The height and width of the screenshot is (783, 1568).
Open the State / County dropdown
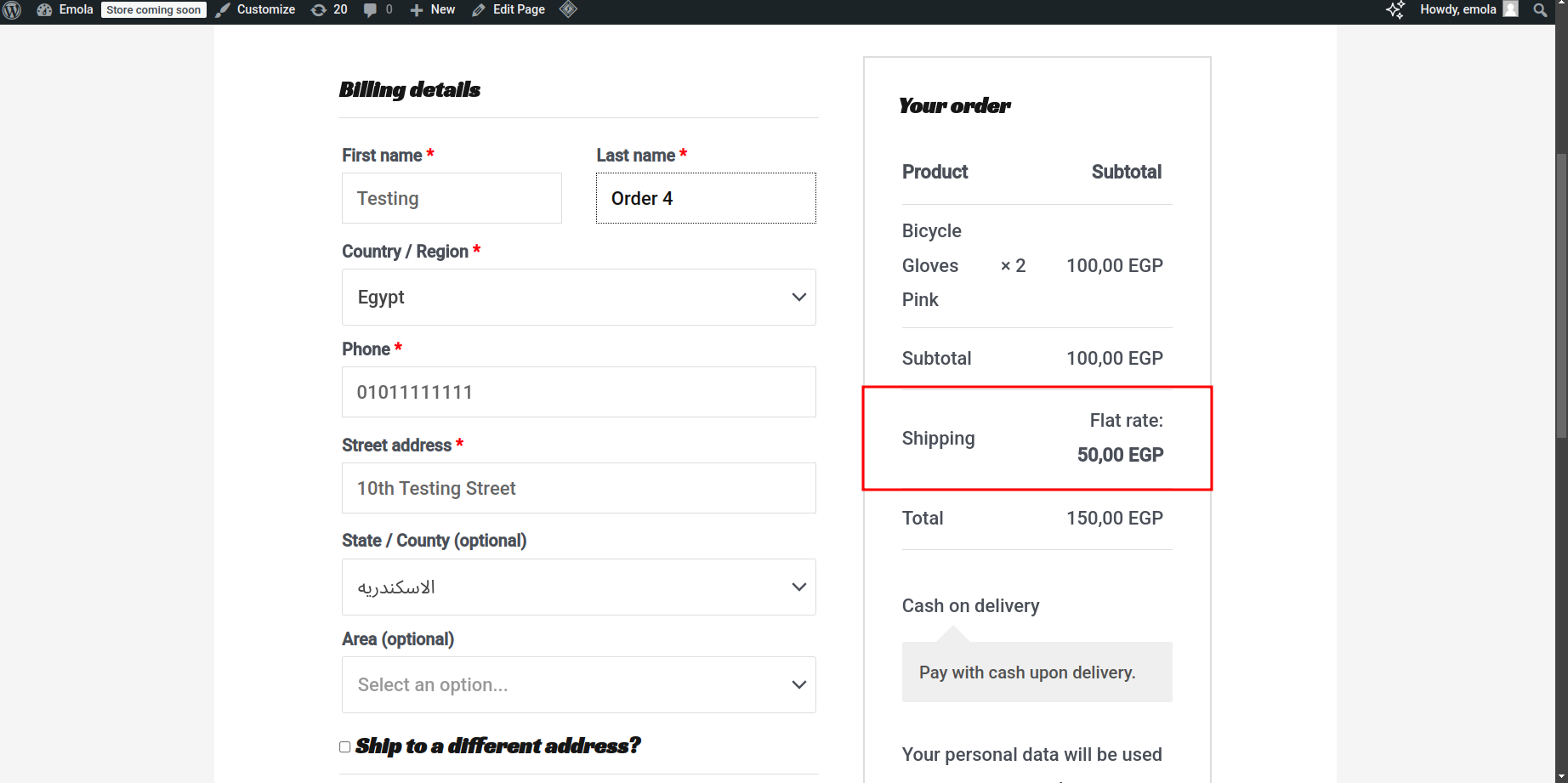(579, 587)
